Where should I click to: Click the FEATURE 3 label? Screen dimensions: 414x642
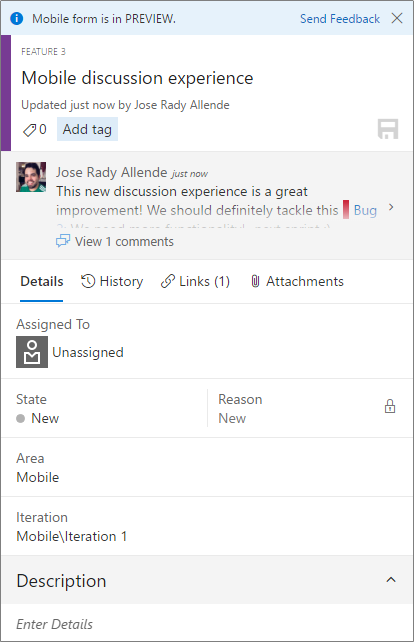coord(43,52)
